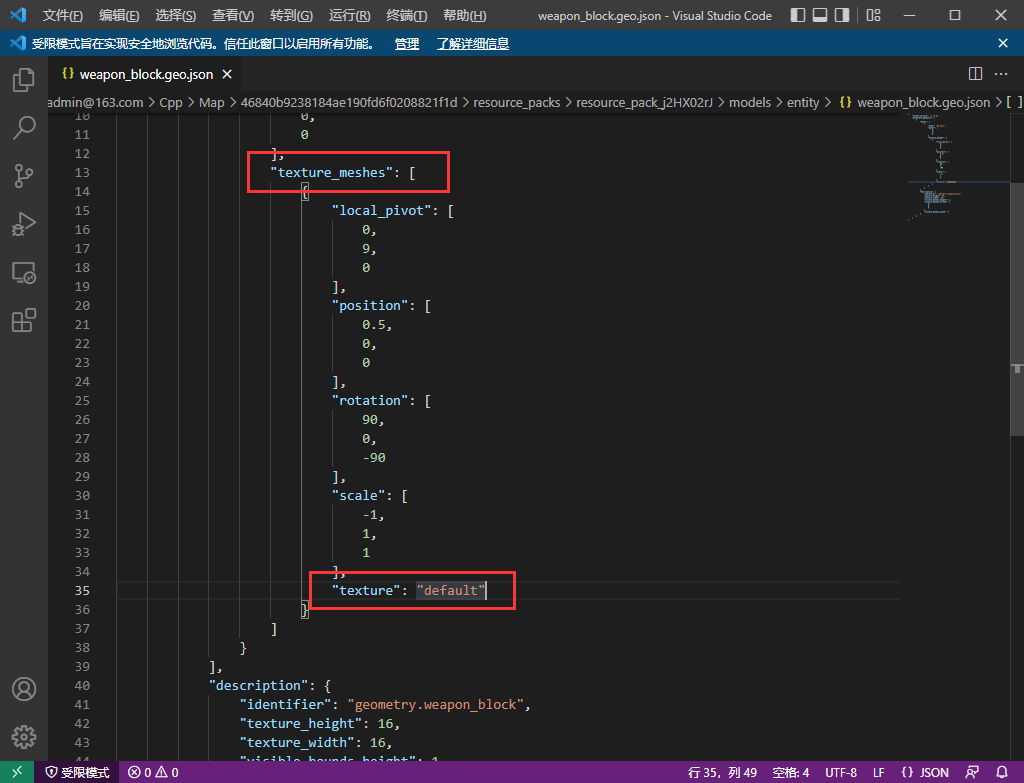Open the 运行(R) menu
Image resolution: width=1024 pixels, height=783 pixels.
pos(349,16)
